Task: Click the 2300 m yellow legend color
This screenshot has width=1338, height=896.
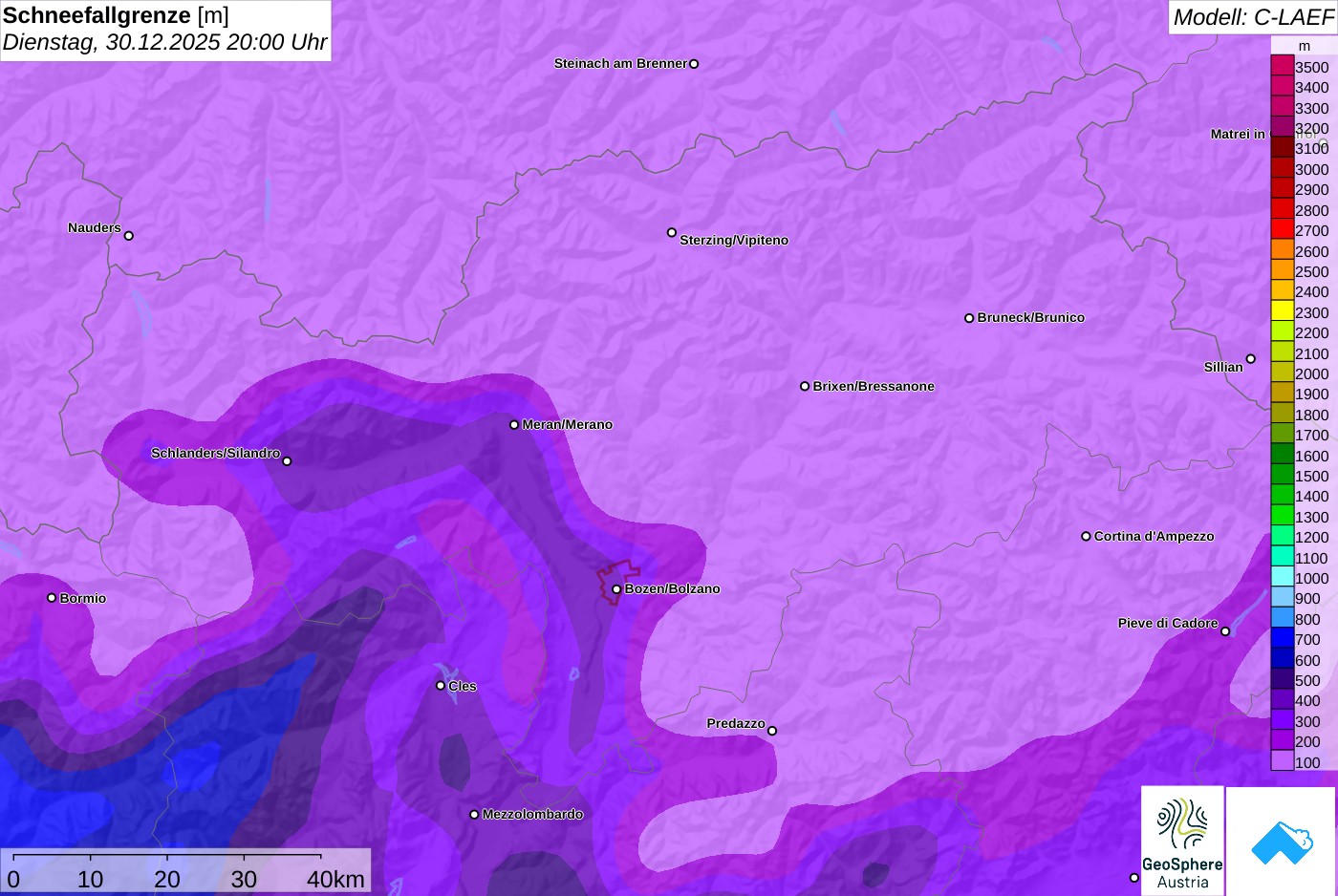Action: [x=1282, y=311]
